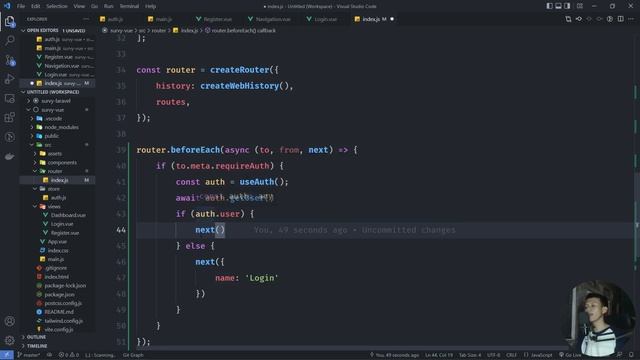Open the Explorer view in activity bar
Image resolution: width=640 pixels, height=360 pixels.
point(10,21)
